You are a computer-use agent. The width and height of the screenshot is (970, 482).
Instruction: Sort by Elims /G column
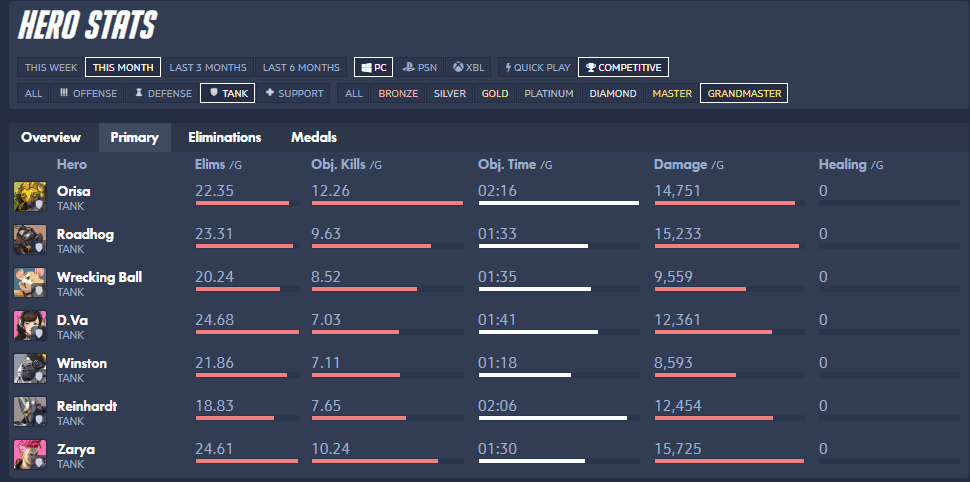(216, 165)
